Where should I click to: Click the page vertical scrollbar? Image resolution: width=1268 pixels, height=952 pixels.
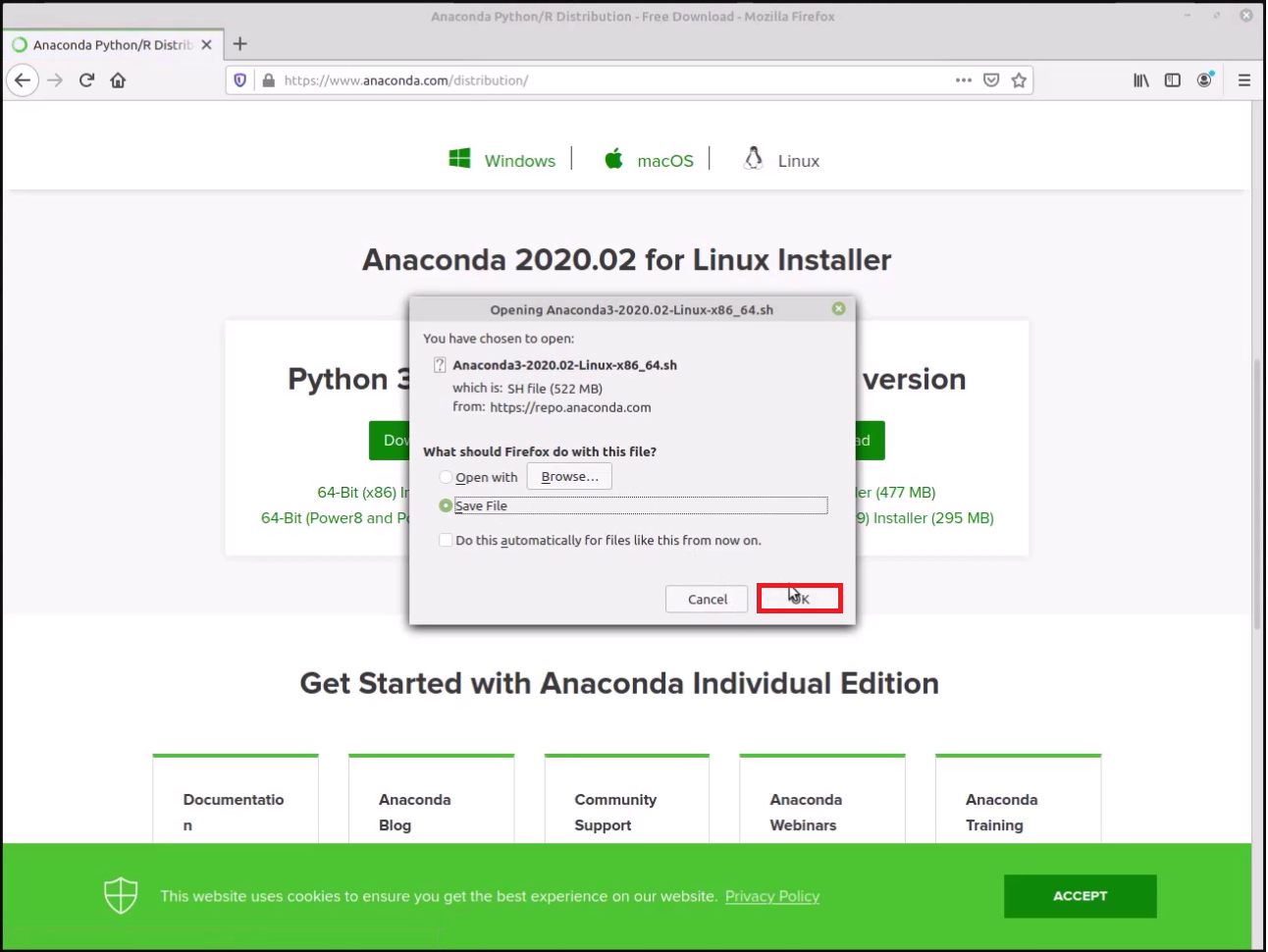[x=1258, y=494]
